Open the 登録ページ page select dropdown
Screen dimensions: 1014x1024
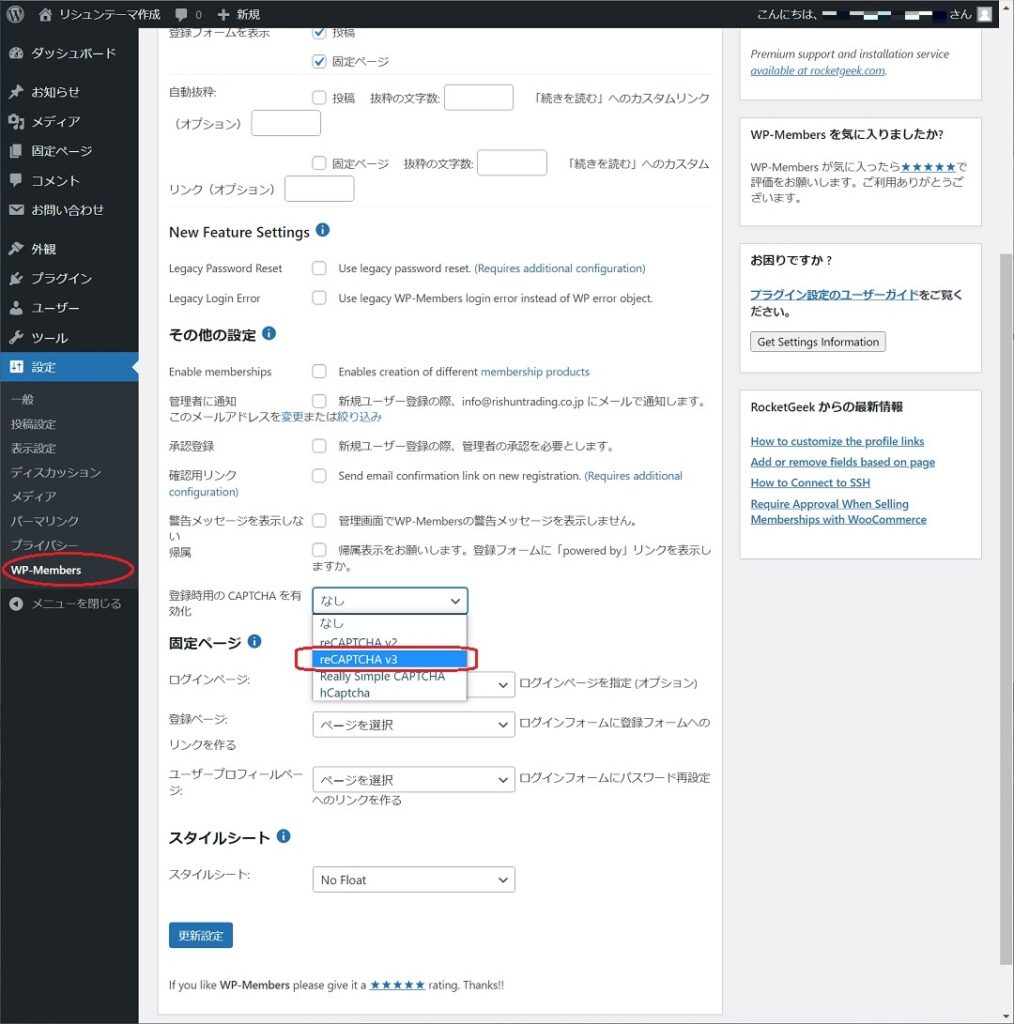point(414,725)
